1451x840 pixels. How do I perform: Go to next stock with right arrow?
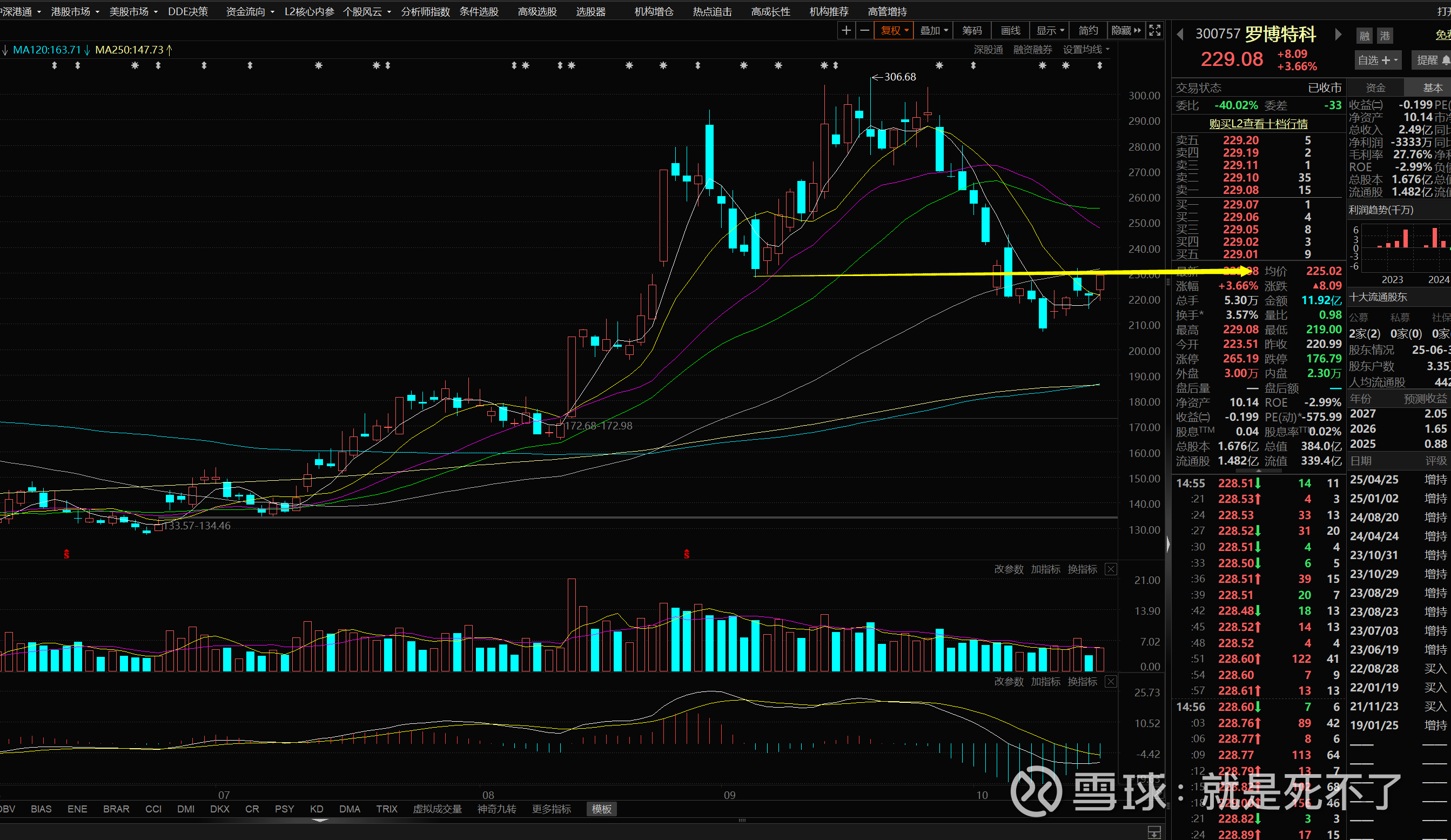pyautogui.click(x=1338, y=35)
